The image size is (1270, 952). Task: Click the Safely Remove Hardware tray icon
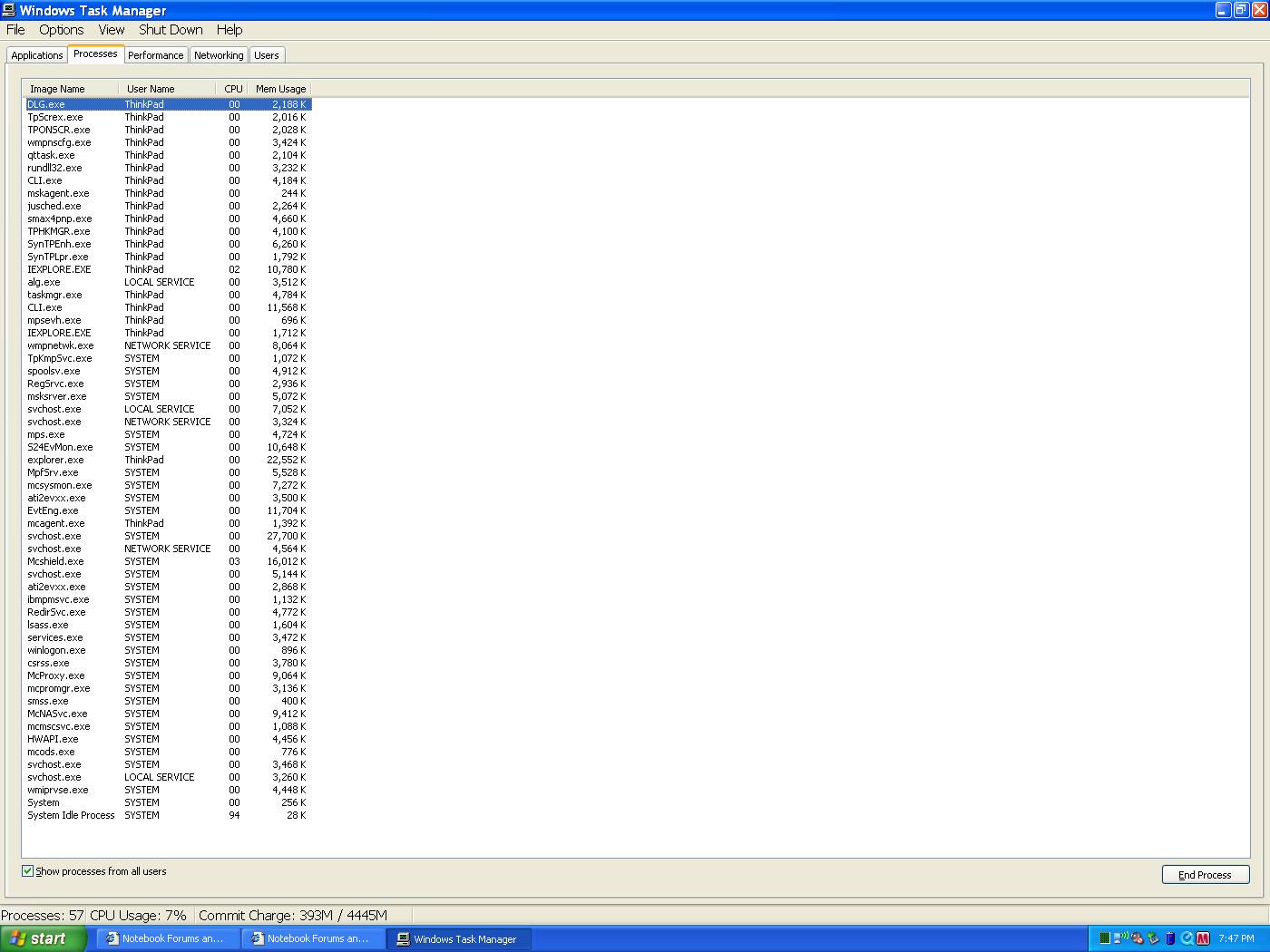point(1154,937)
